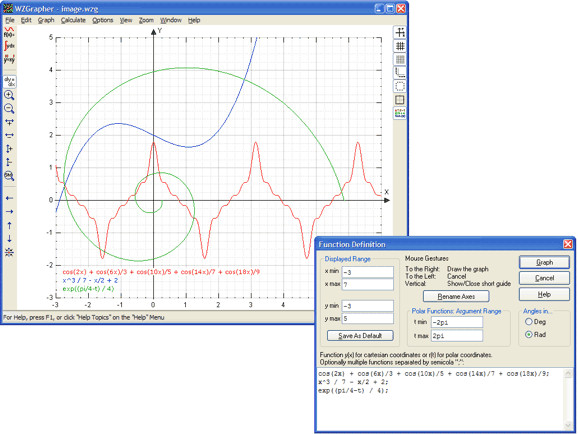Open the integral calculation tool
578x434 pixels.
click(x=9, y=46)
